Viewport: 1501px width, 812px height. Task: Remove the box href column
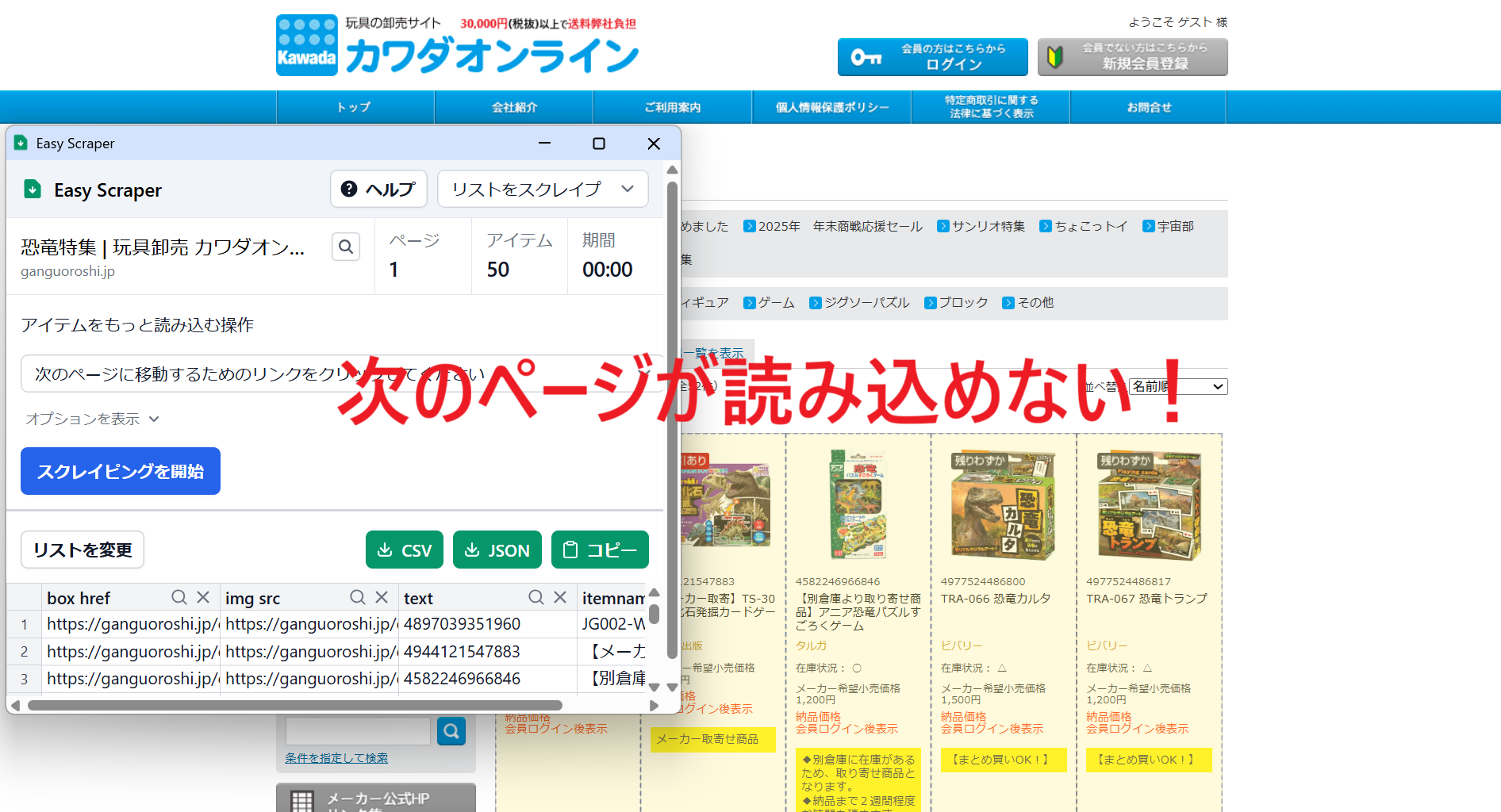pos(203,597)
